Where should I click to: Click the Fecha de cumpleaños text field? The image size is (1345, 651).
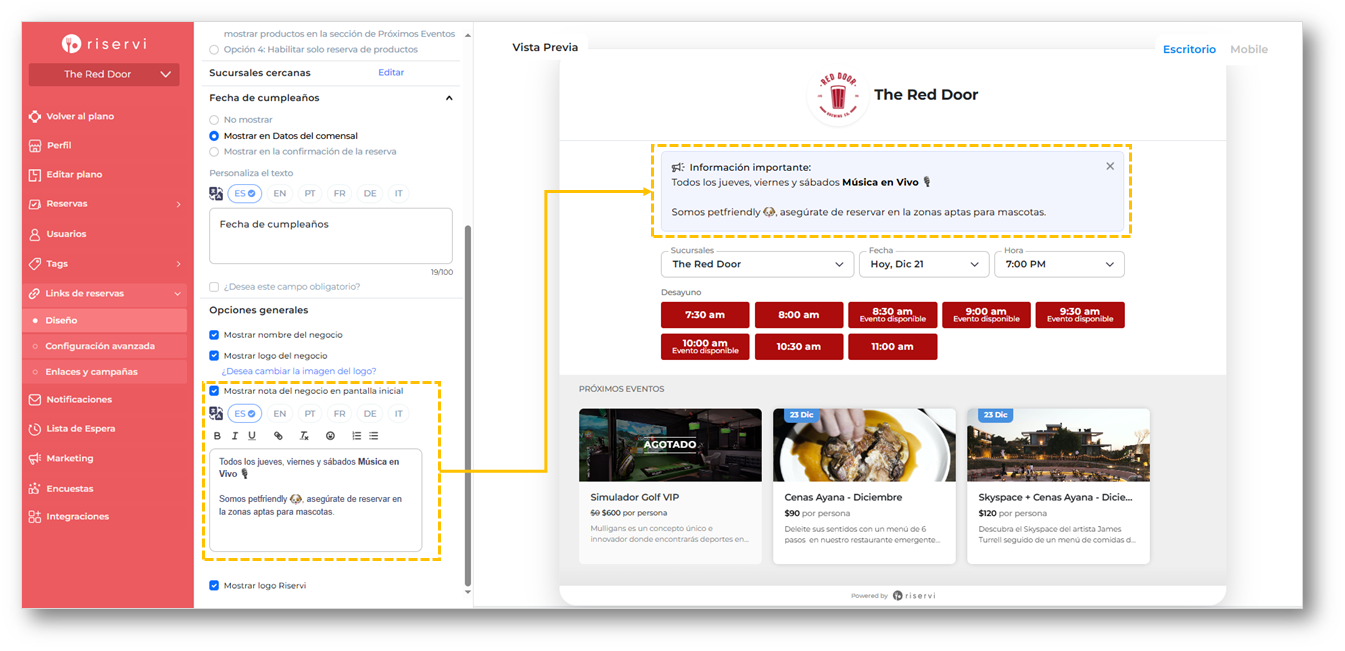pyautogui.click(x=331, y=236)
